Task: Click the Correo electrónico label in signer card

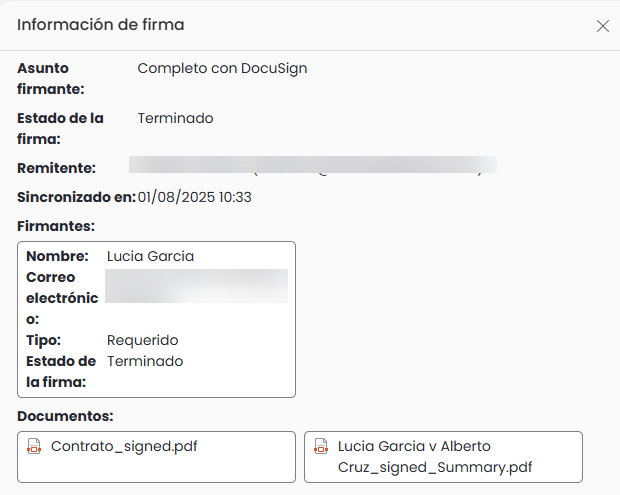Action: (62, 298)
